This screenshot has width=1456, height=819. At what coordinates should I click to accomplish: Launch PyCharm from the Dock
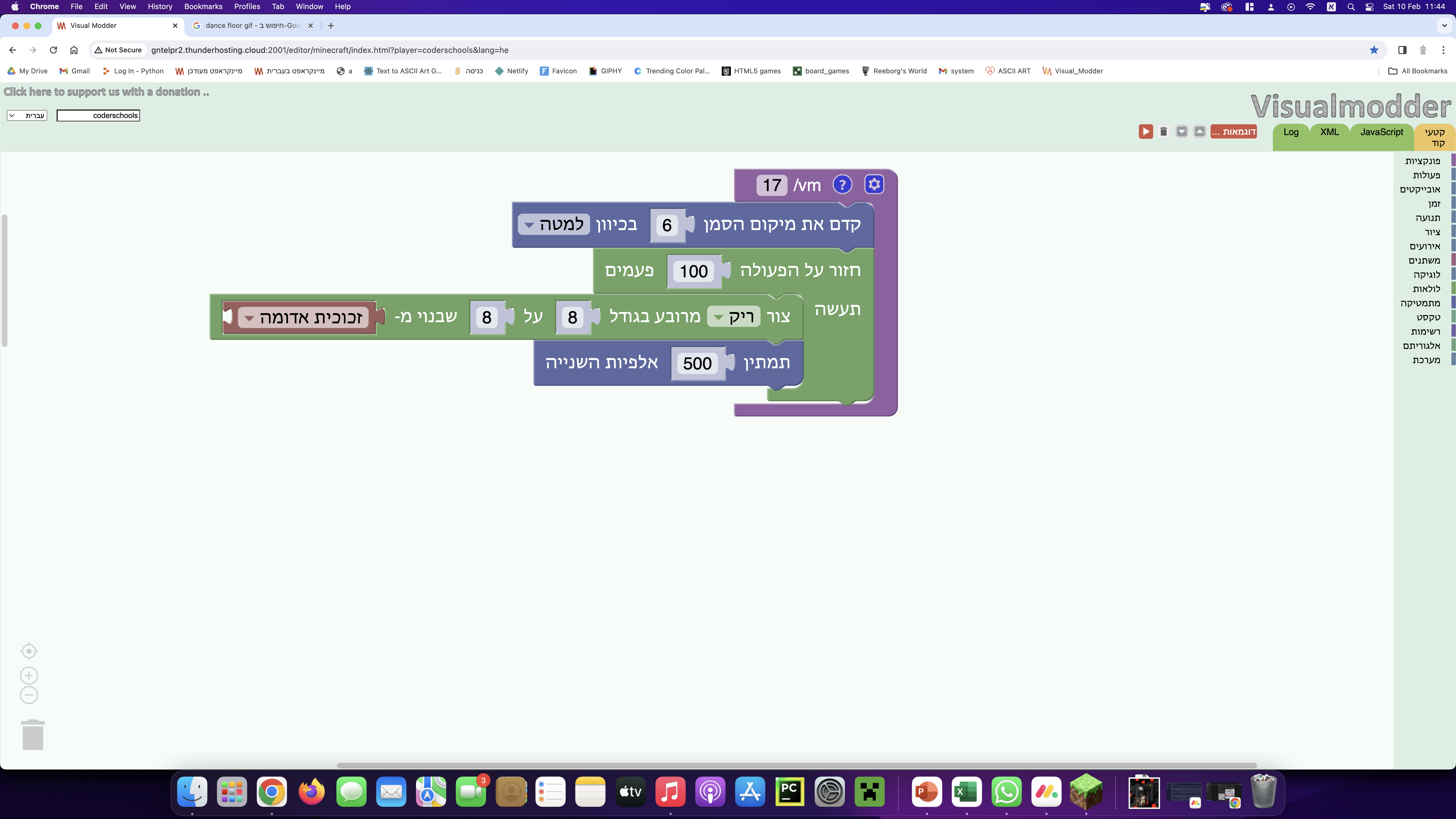coord(790,791)
